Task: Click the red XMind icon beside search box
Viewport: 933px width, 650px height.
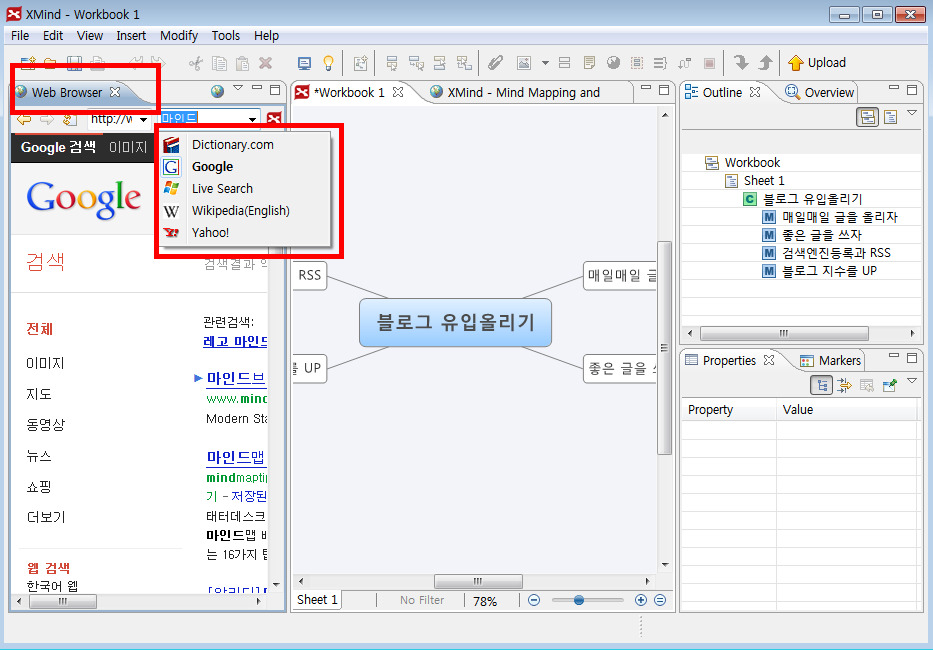Action: [x=274, y=120]
